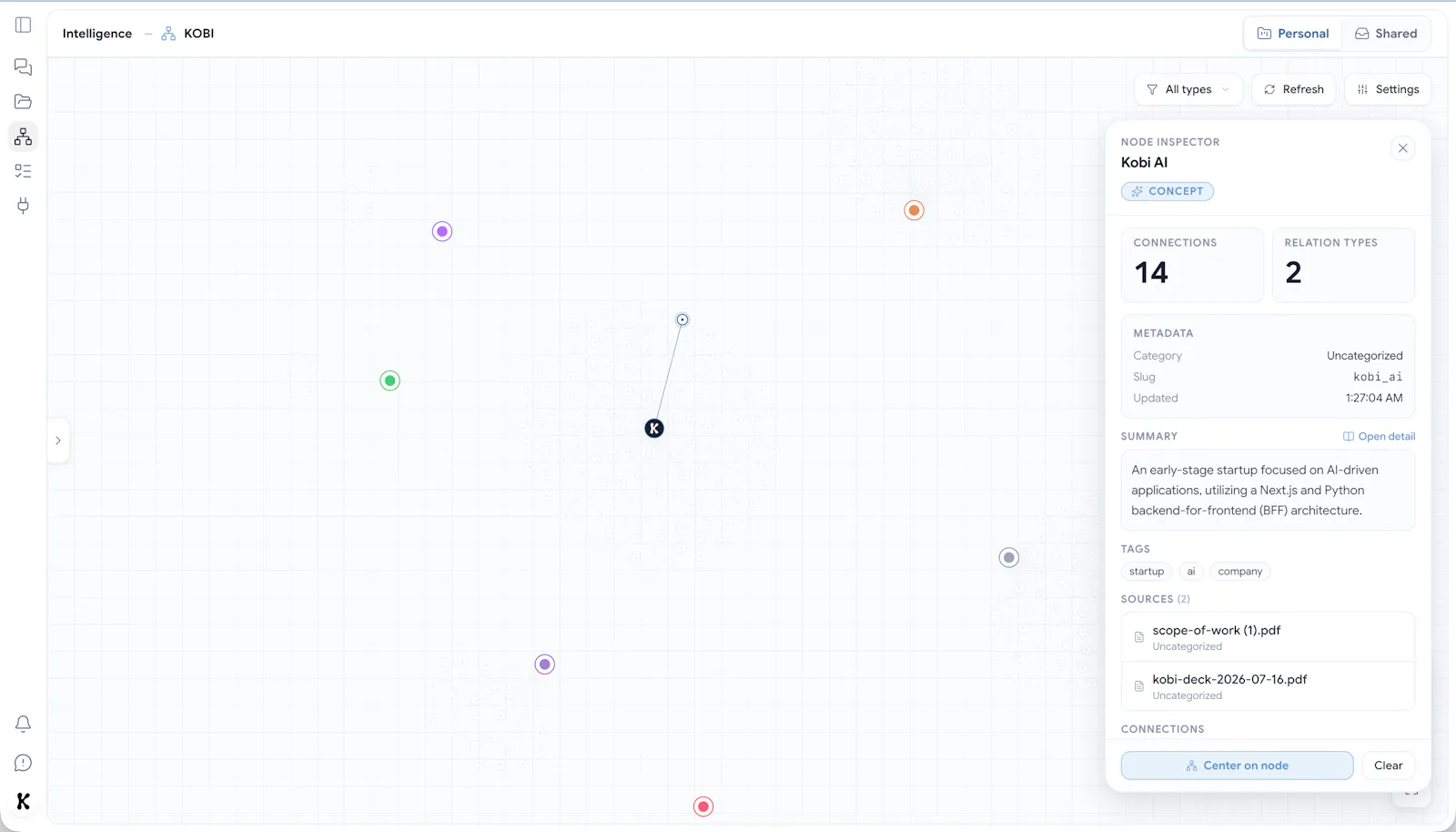This screenshot has width=1456, height=832.
Task: Select the central black K node
Action: [x=654, y=429]
